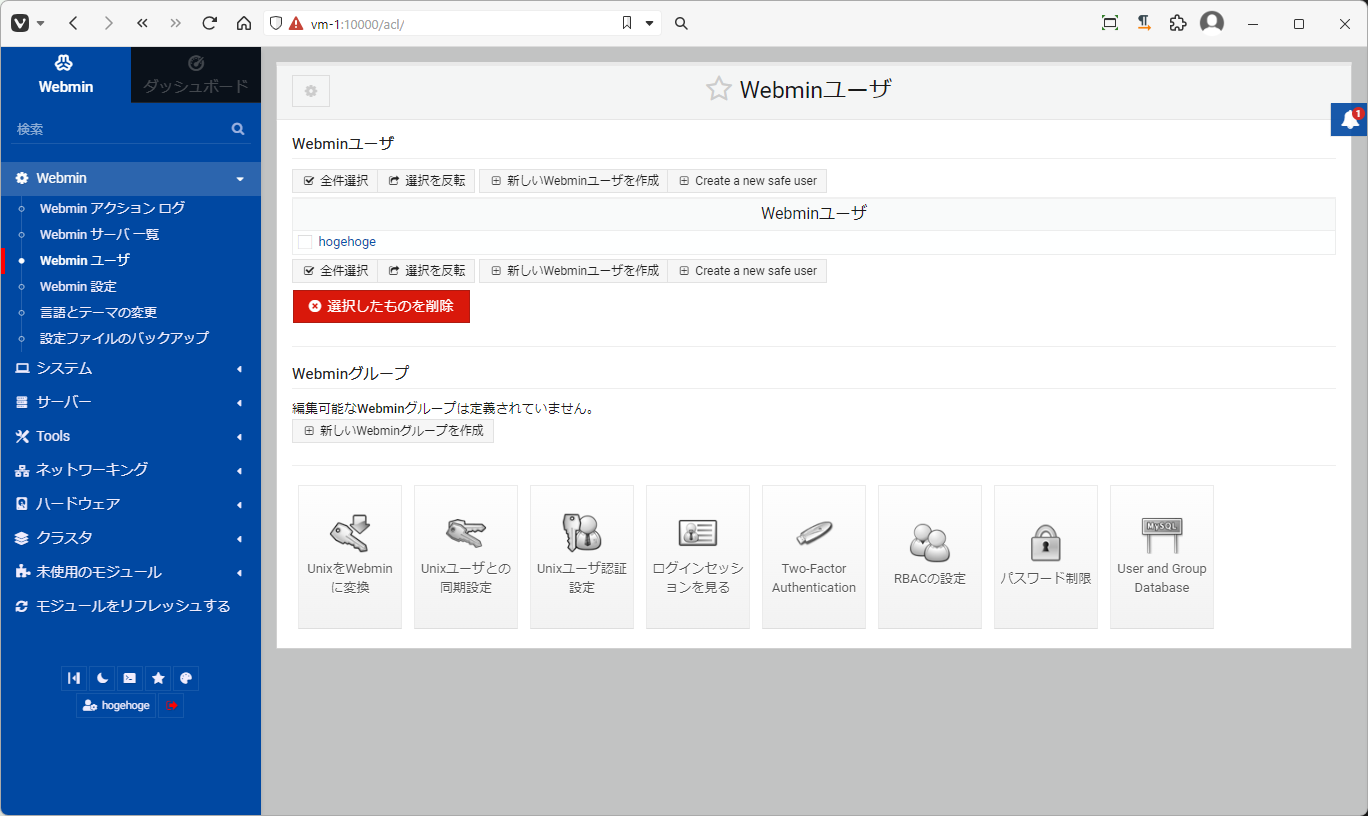Open the notifications bell
This screenshot has width=1368, height=816.
click(x=1350, y=120)
